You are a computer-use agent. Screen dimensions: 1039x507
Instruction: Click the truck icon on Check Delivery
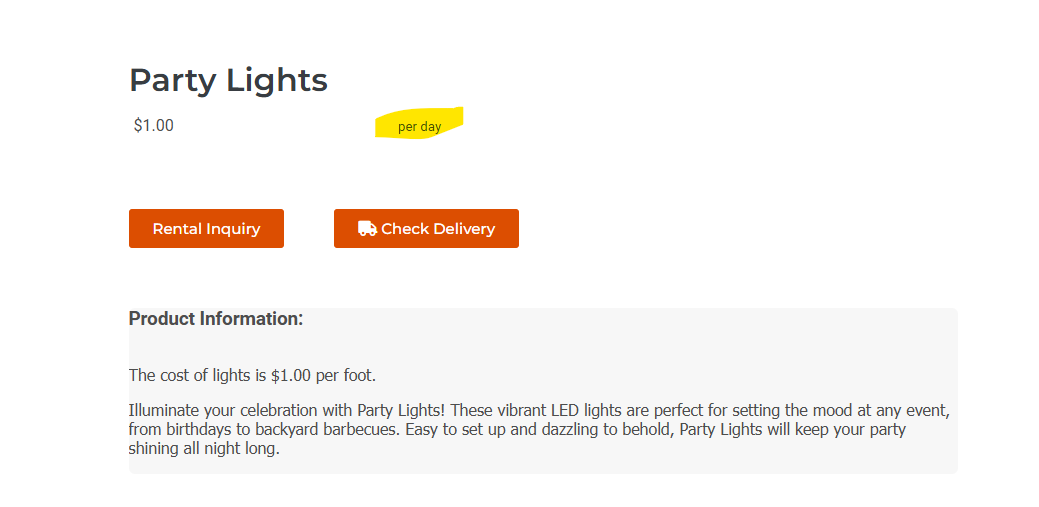pos(367,229)
